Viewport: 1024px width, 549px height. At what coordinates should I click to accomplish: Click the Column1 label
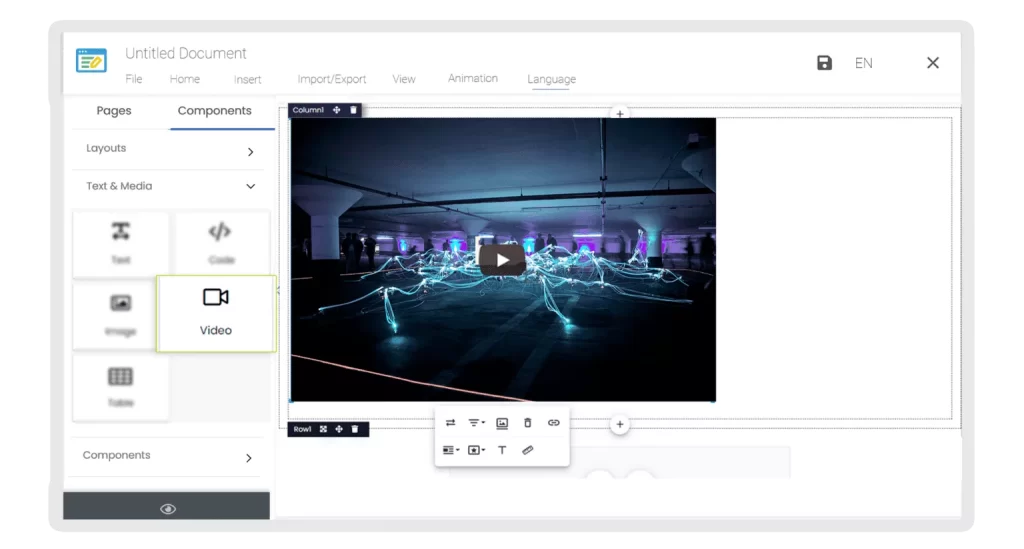[x=308, y=110]
